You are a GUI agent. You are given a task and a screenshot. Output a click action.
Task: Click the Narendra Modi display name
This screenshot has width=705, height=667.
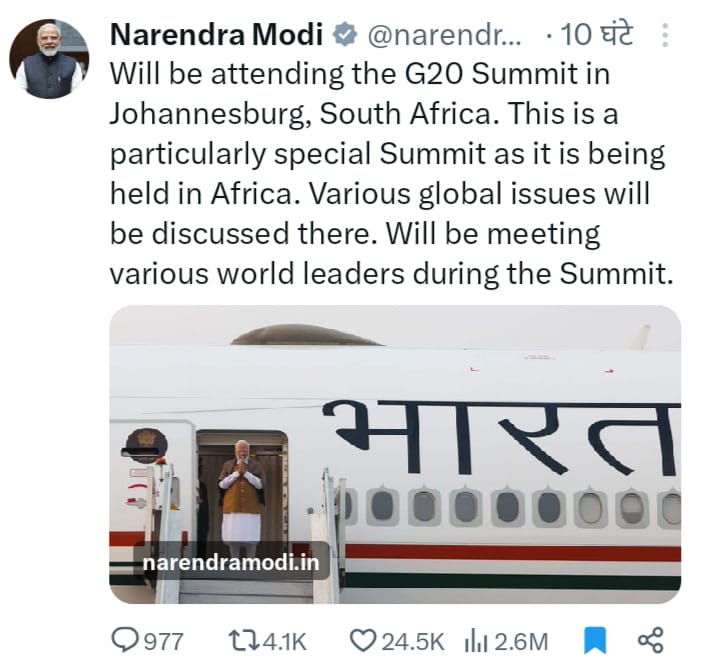click(215, 35)
